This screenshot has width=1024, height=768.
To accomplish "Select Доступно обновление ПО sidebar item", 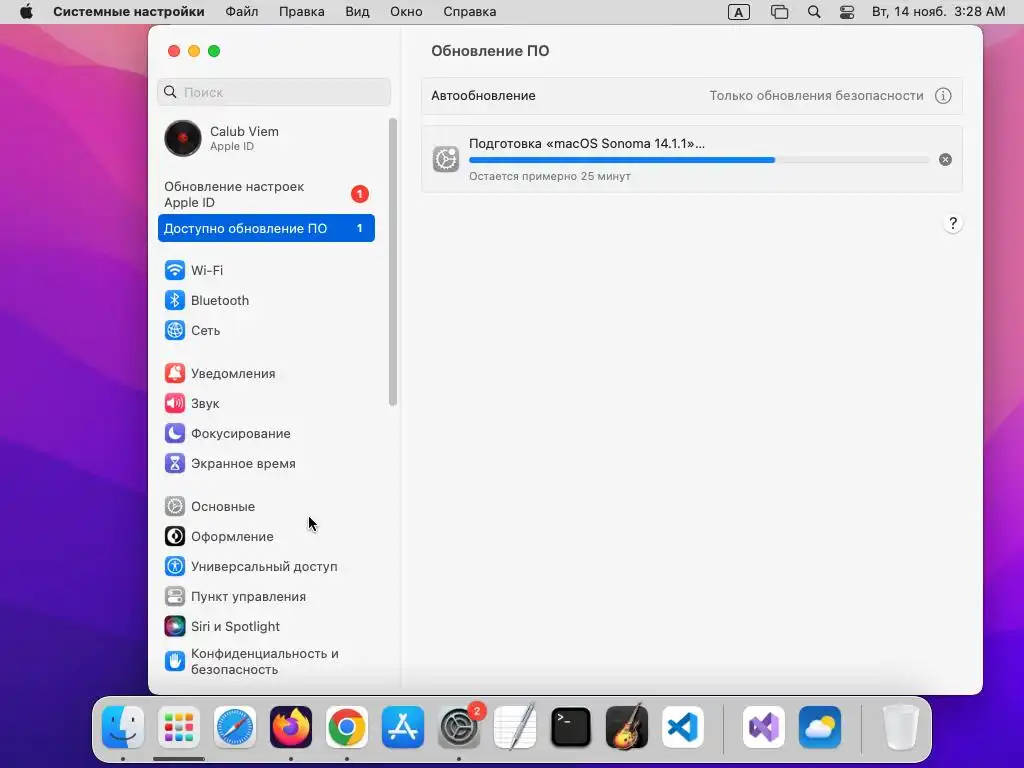I will (x=266, y=229).
